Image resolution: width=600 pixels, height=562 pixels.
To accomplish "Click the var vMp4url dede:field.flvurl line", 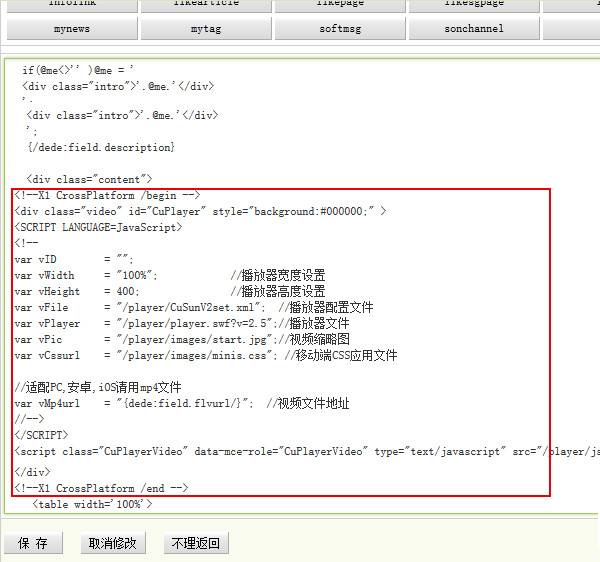I will pos(182,404).
